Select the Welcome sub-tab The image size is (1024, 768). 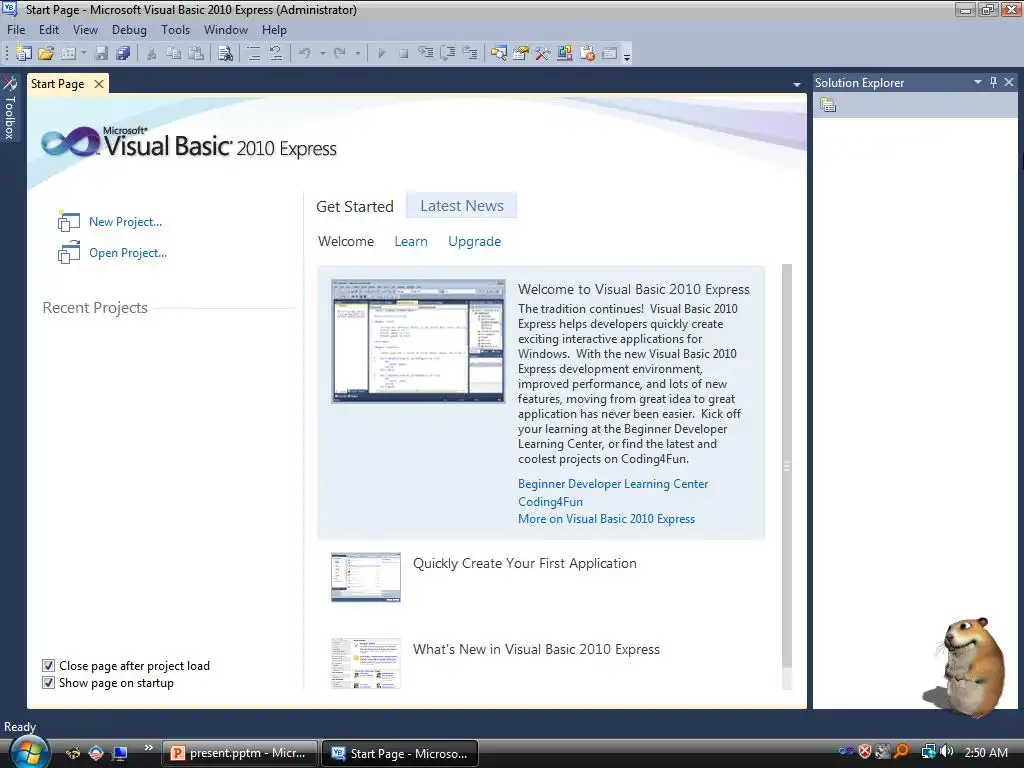click(x=346, y=242)
